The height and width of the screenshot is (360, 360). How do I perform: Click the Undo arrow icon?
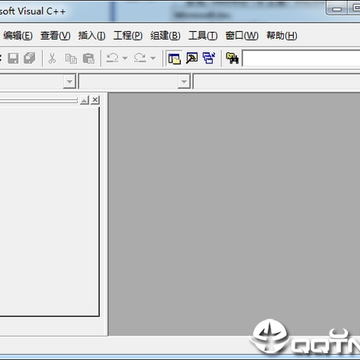point(112,58)
